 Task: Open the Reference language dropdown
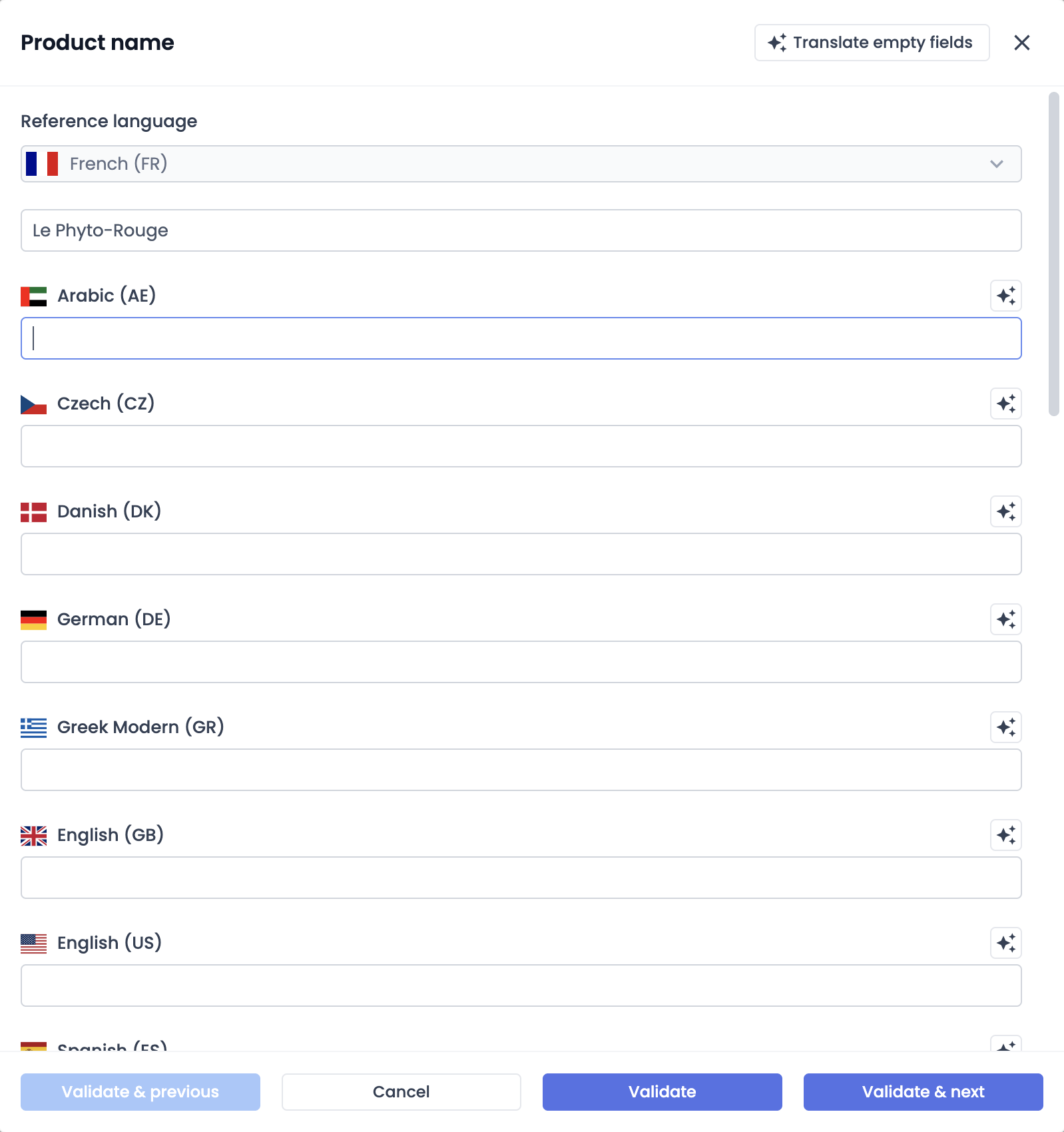click(x=521, y=163)
